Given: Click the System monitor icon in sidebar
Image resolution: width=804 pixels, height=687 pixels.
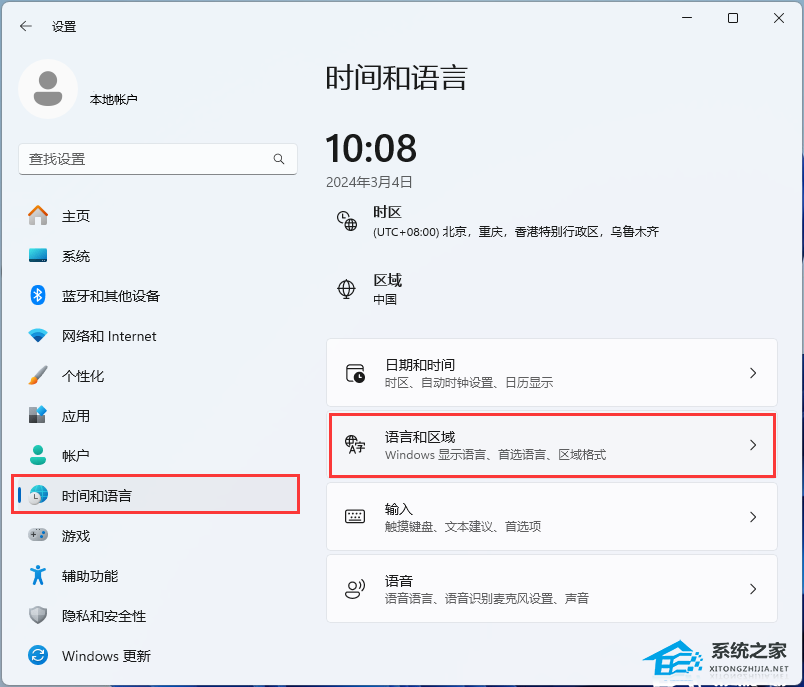Looking at the screenshot, I should click(38, 255).
